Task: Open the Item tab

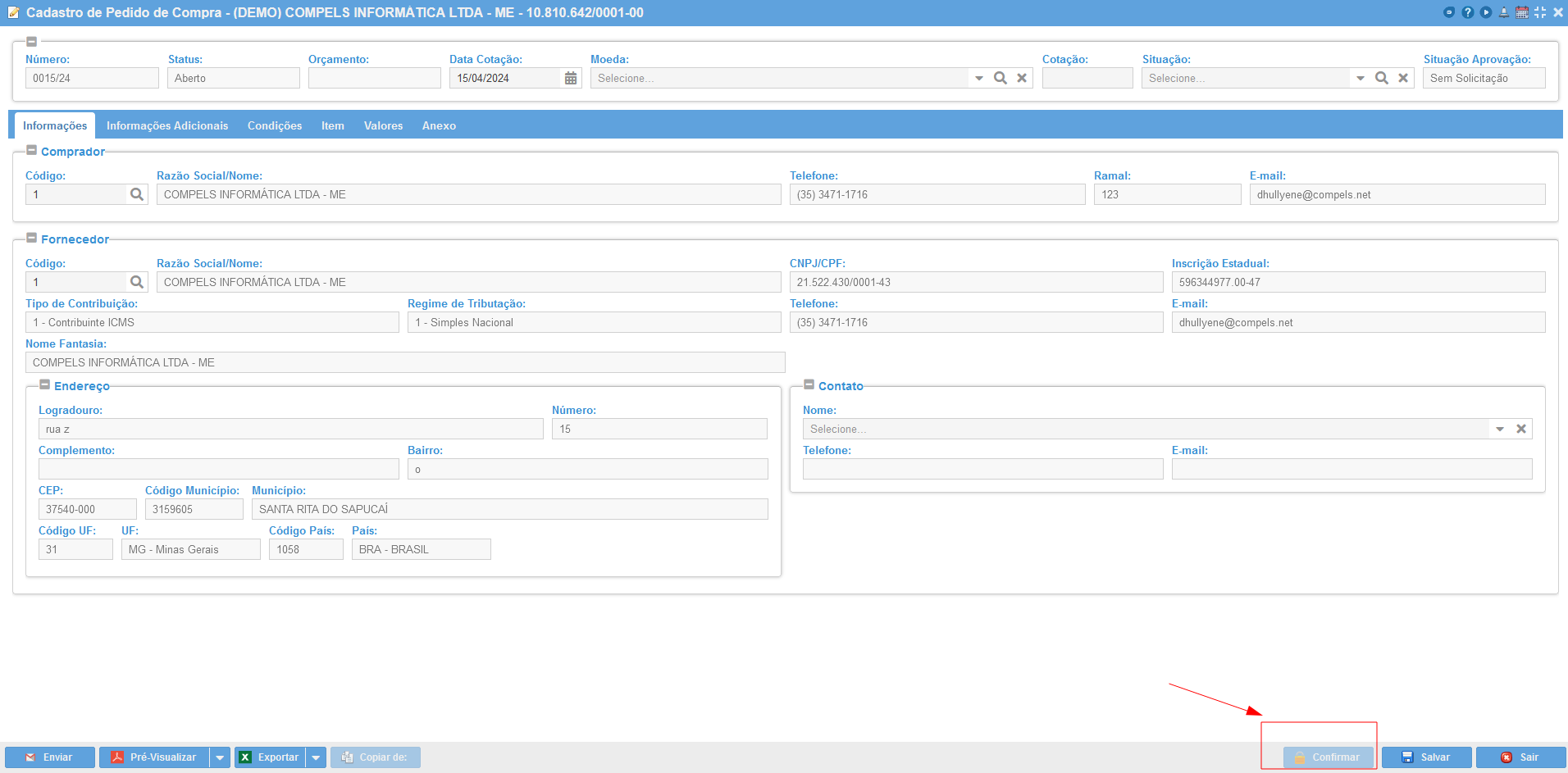Action: point(333,125)
